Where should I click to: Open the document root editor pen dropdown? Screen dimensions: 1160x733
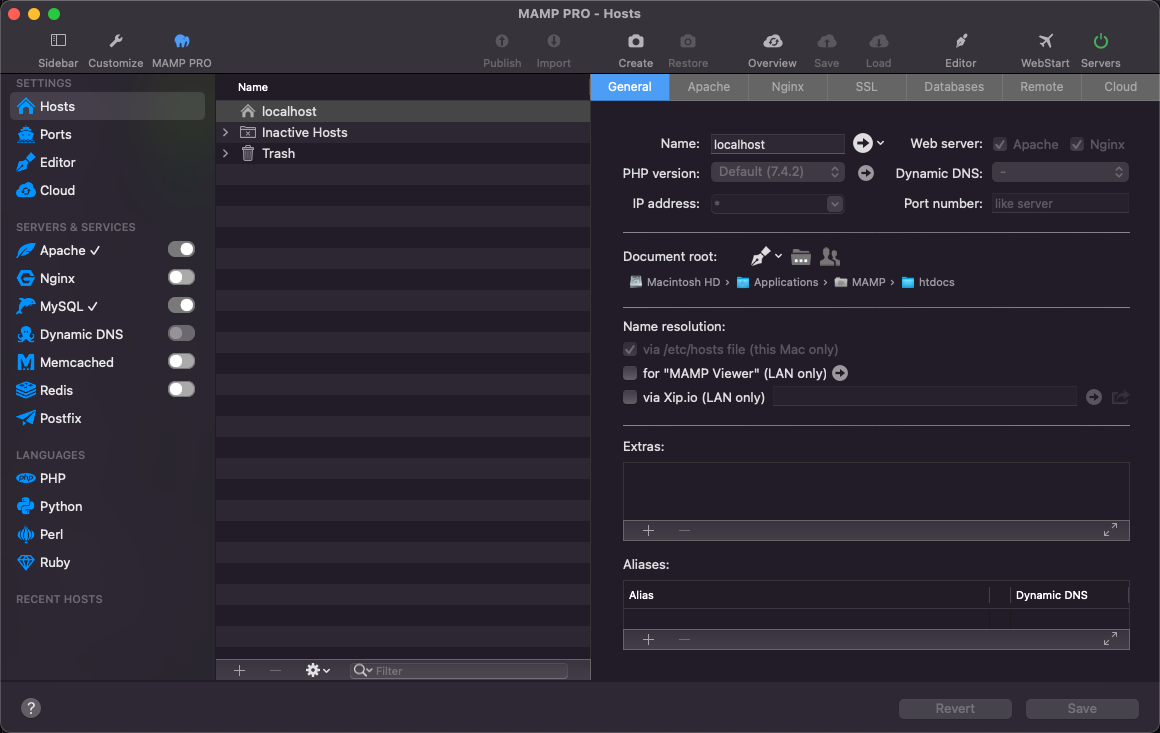tap(766, 257)
